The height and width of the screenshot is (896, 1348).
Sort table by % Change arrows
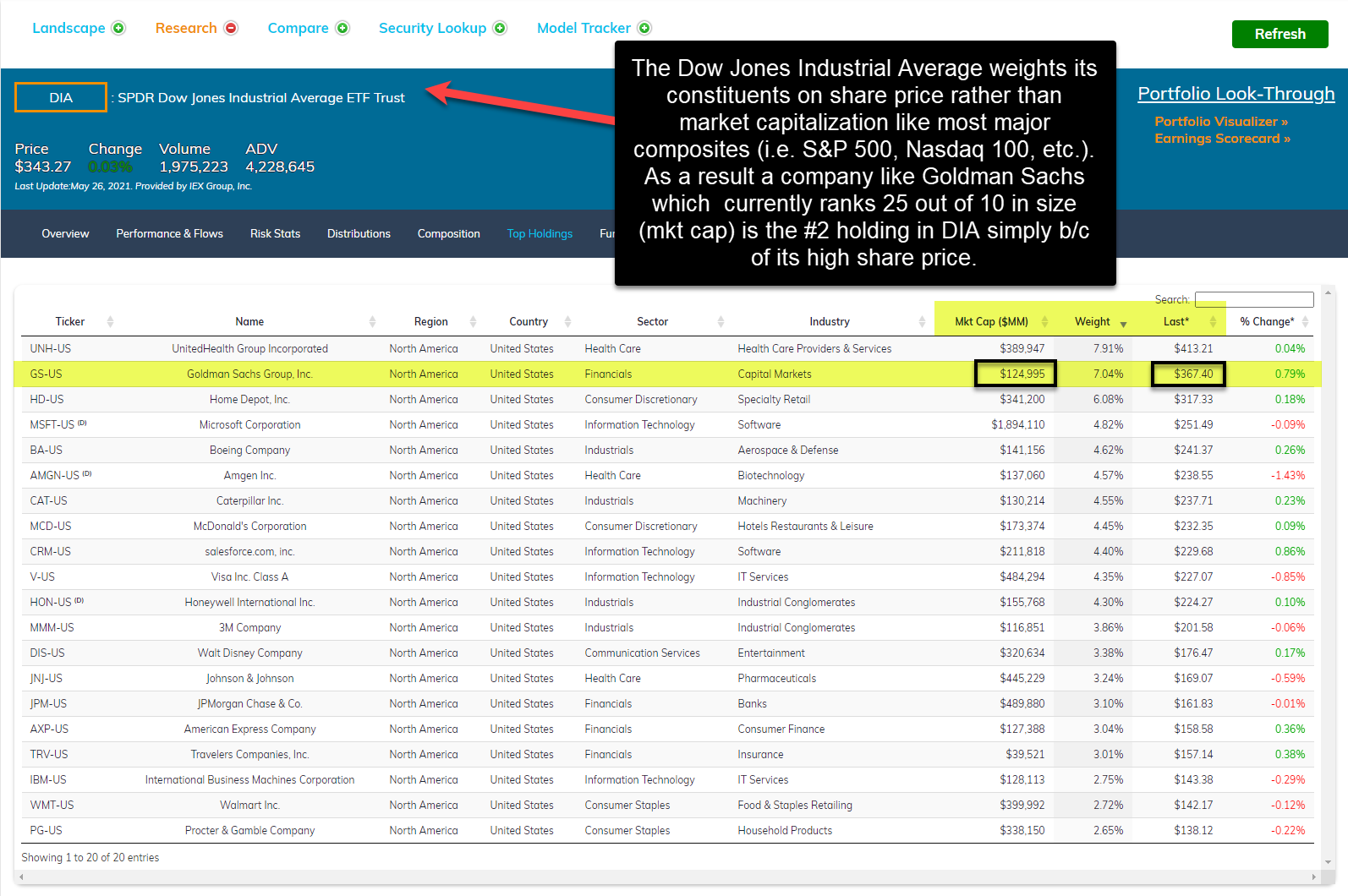pyautogui.click(x=1305, y=322)
